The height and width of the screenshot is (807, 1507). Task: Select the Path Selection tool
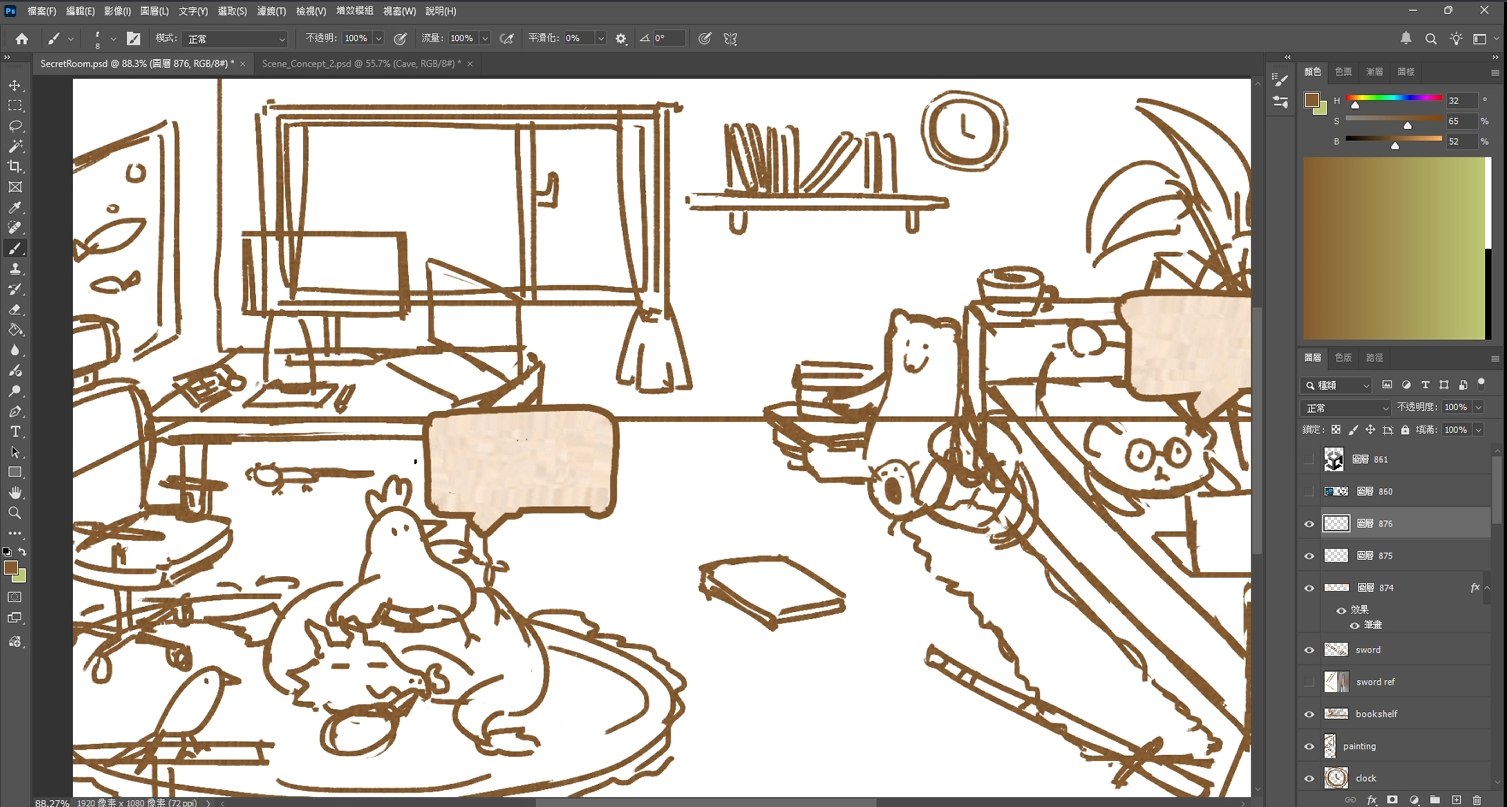click(x=15, y=452)
